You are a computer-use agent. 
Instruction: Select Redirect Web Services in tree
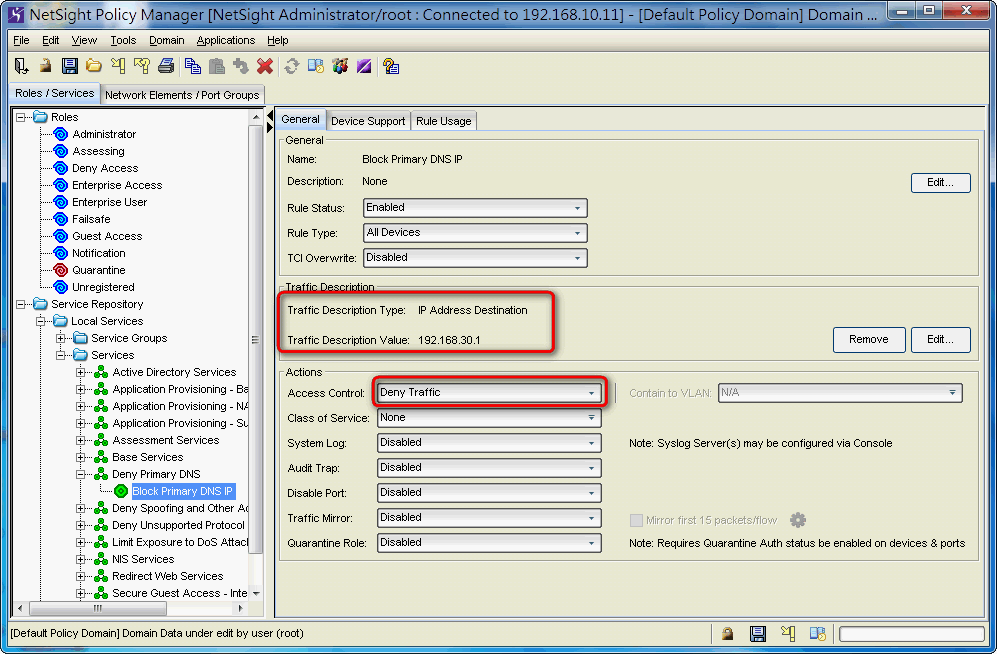(x=168, y=576)
